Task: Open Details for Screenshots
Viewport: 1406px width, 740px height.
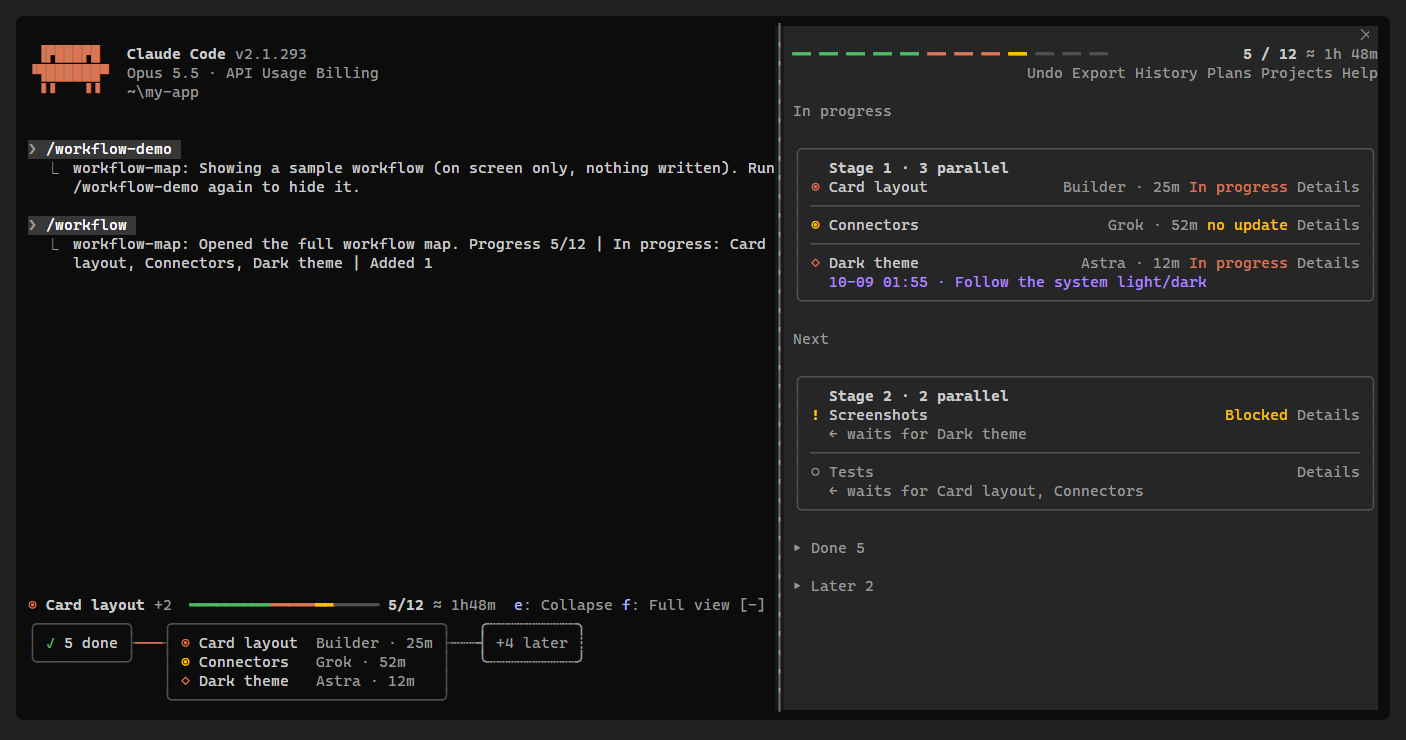Action: [x=1328, y=415]
